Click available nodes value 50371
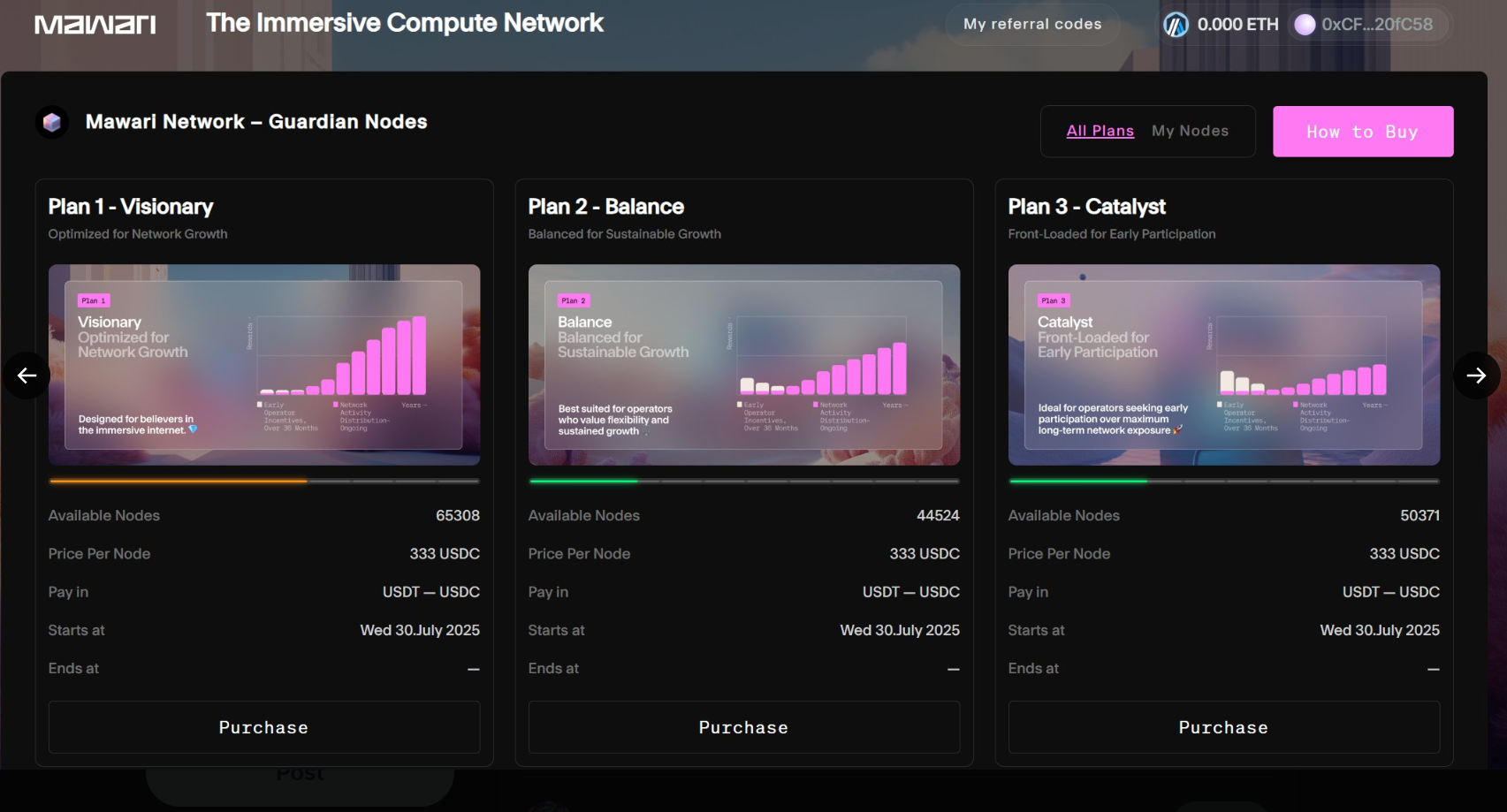 [1419, 515]
